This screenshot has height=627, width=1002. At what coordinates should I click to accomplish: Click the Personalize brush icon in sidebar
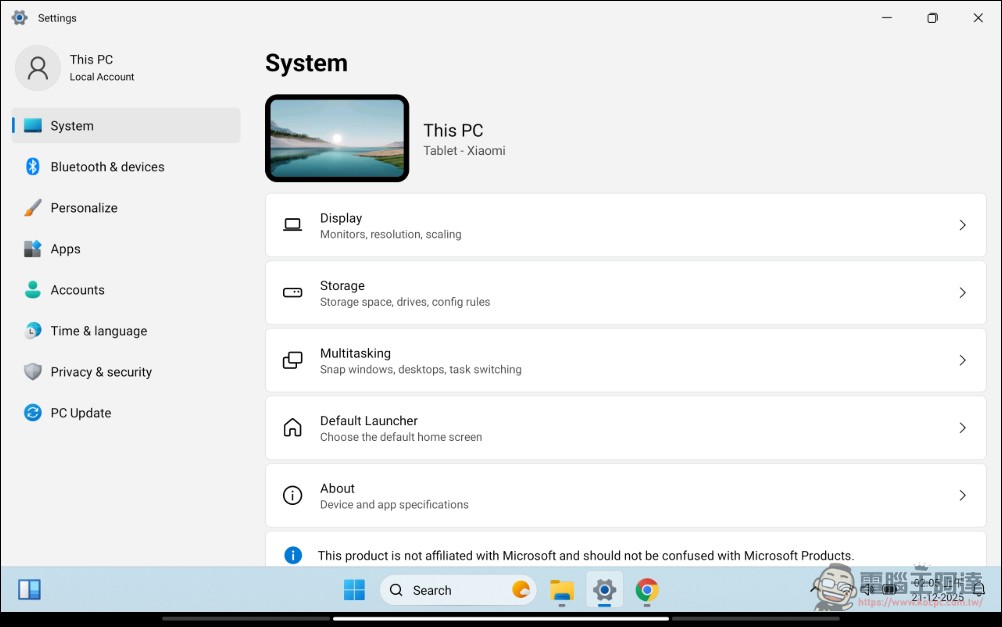[x=33, y=208]
